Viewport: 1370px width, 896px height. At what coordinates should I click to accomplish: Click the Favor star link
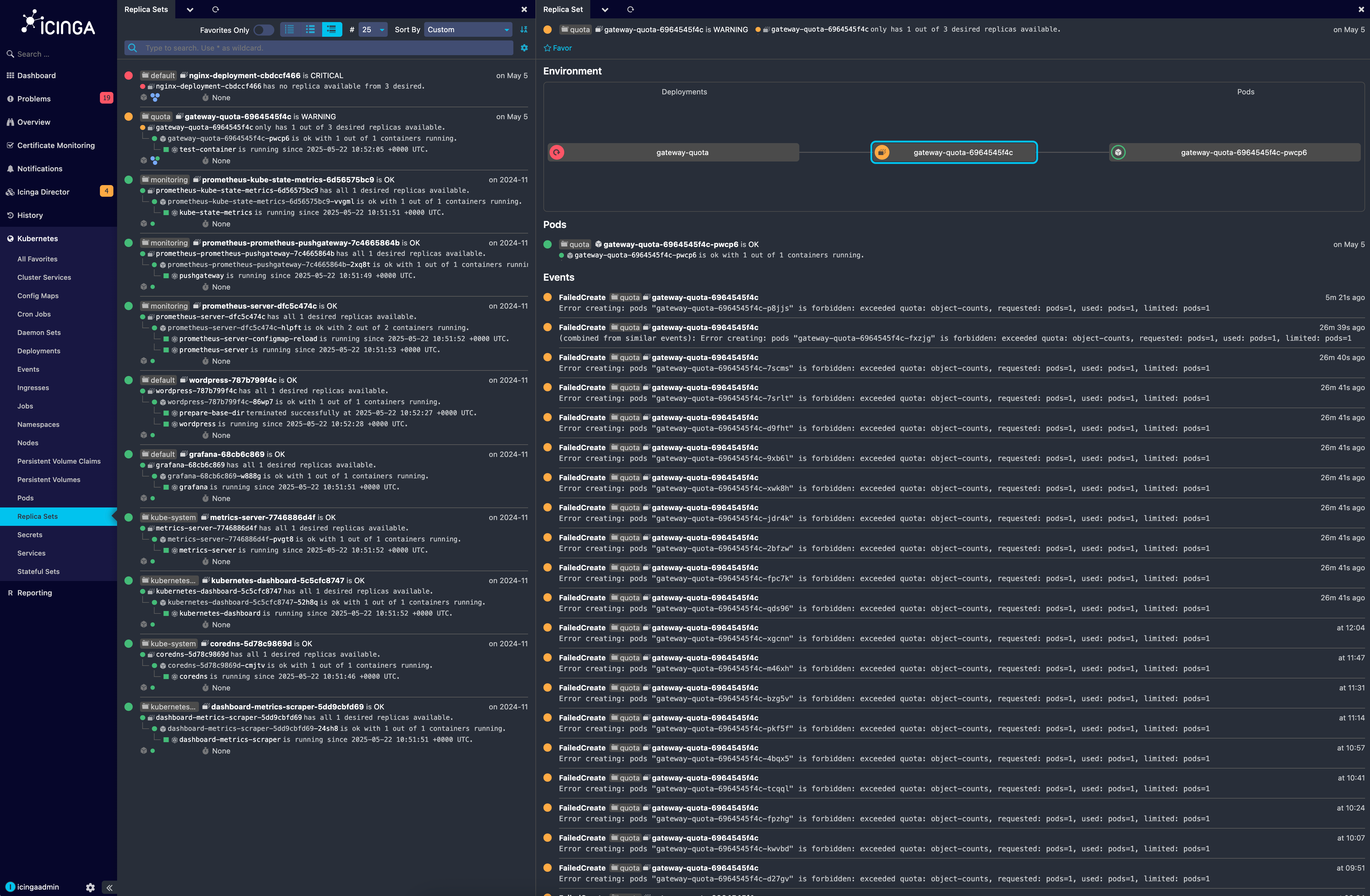point(558,48)
